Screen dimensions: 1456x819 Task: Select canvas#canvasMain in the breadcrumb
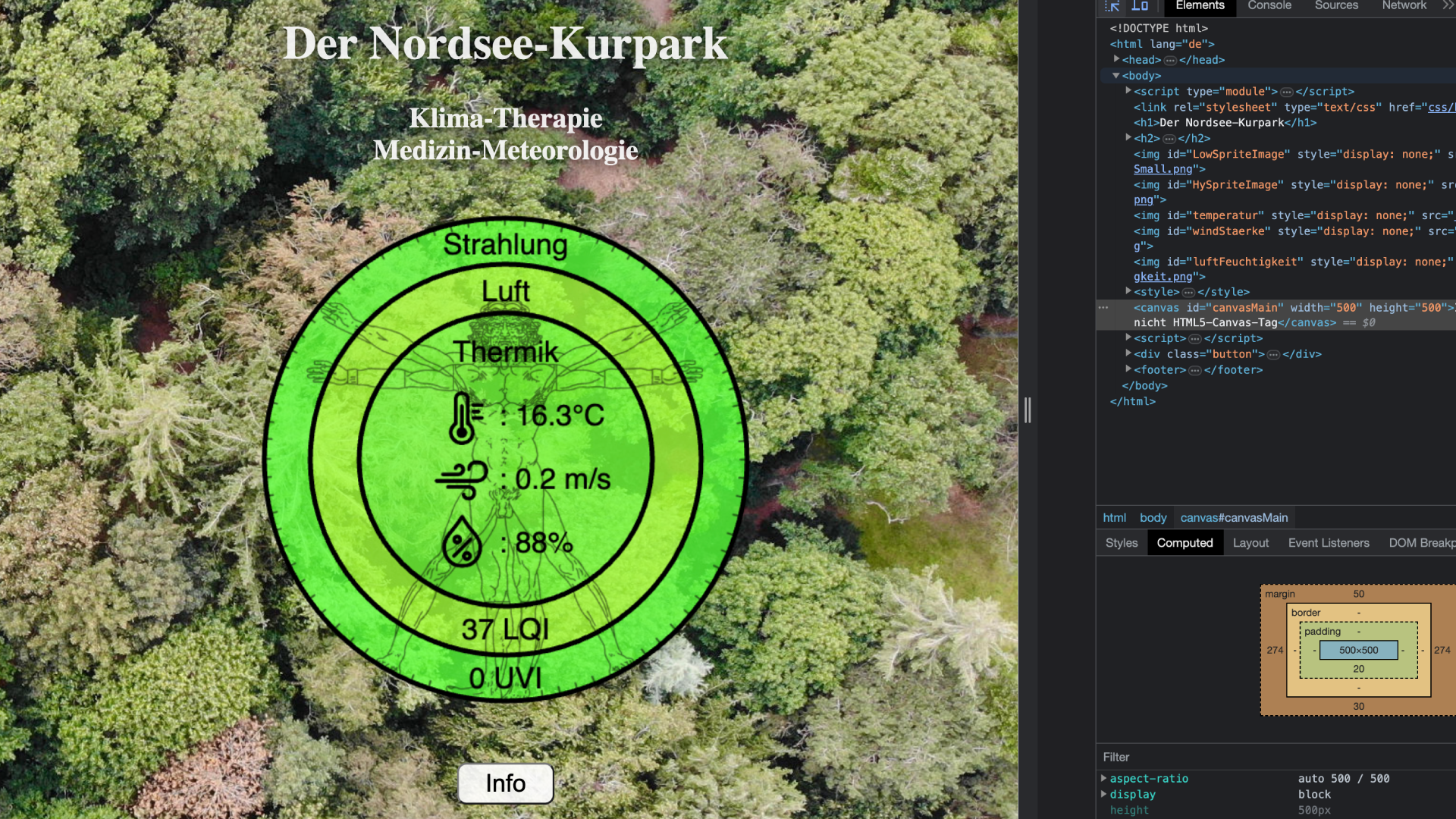pos(1234,518)
